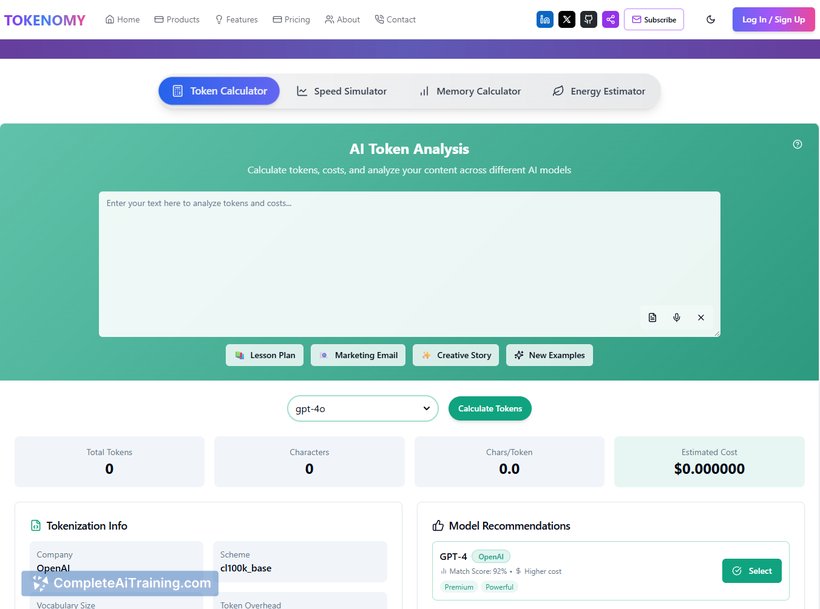The height and width of the screenshot is (609, 820).
Task: Click the file upload icon in the text area
Action: 651,316
